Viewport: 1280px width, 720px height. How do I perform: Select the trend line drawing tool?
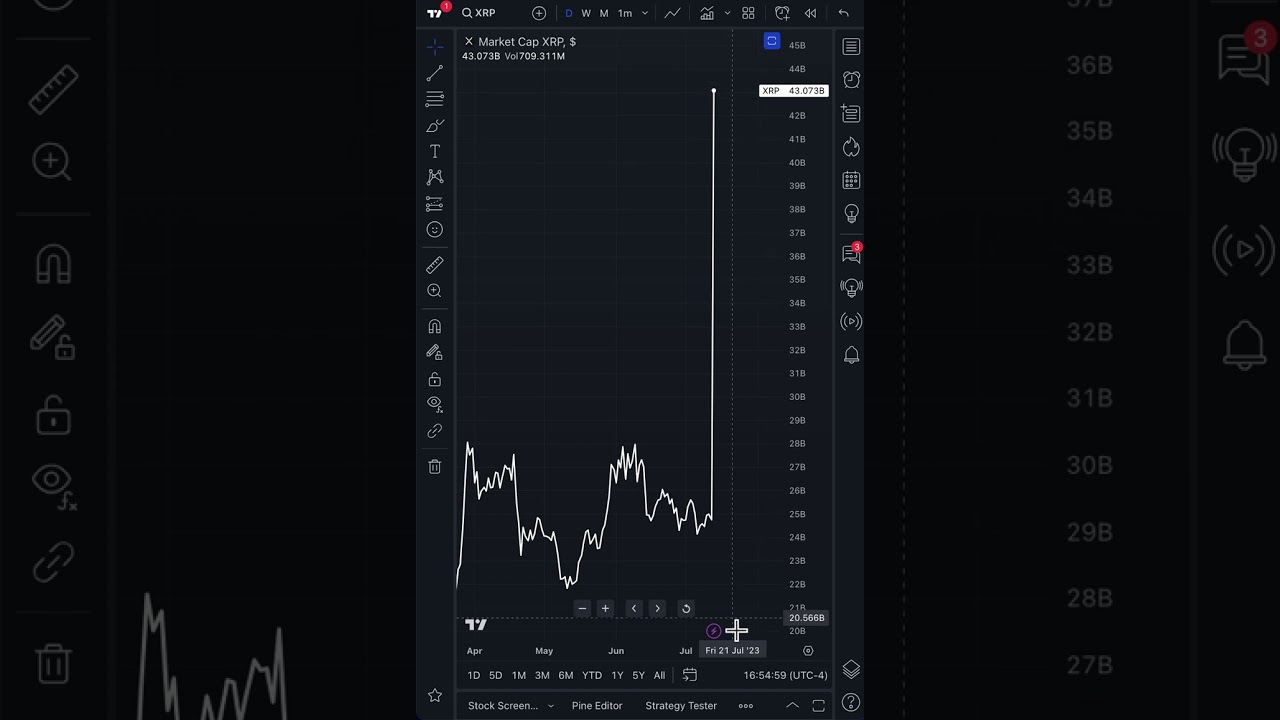435,74
